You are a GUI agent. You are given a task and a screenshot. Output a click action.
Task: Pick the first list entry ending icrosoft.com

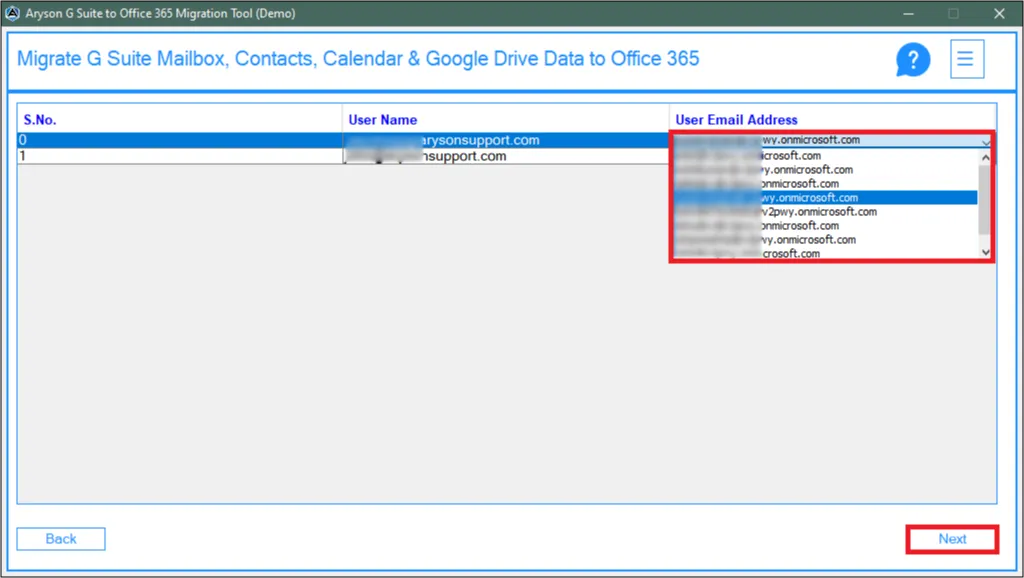point(825,156)
